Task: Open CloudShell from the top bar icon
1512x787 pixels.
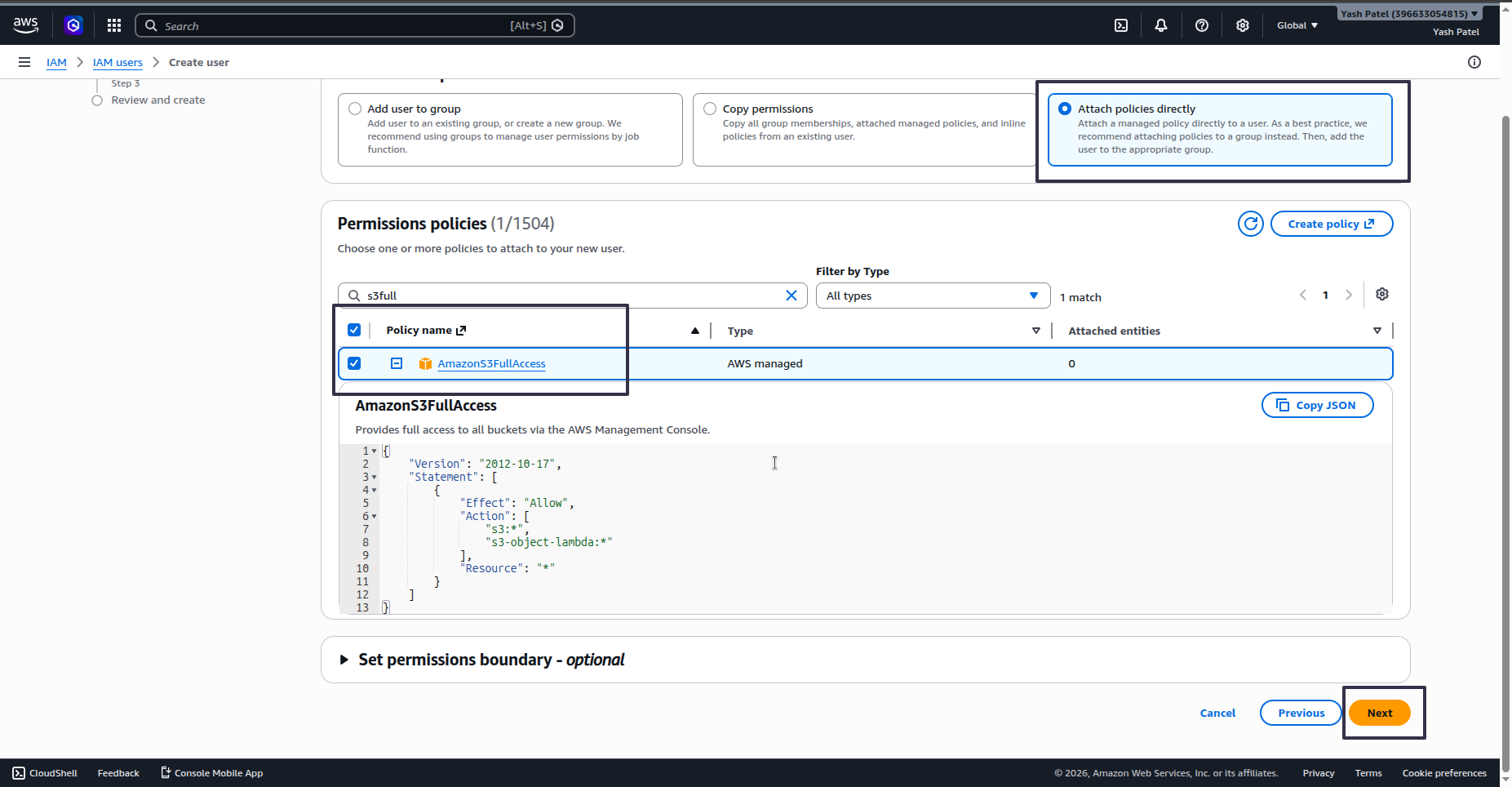Action: coord(1121,25)
